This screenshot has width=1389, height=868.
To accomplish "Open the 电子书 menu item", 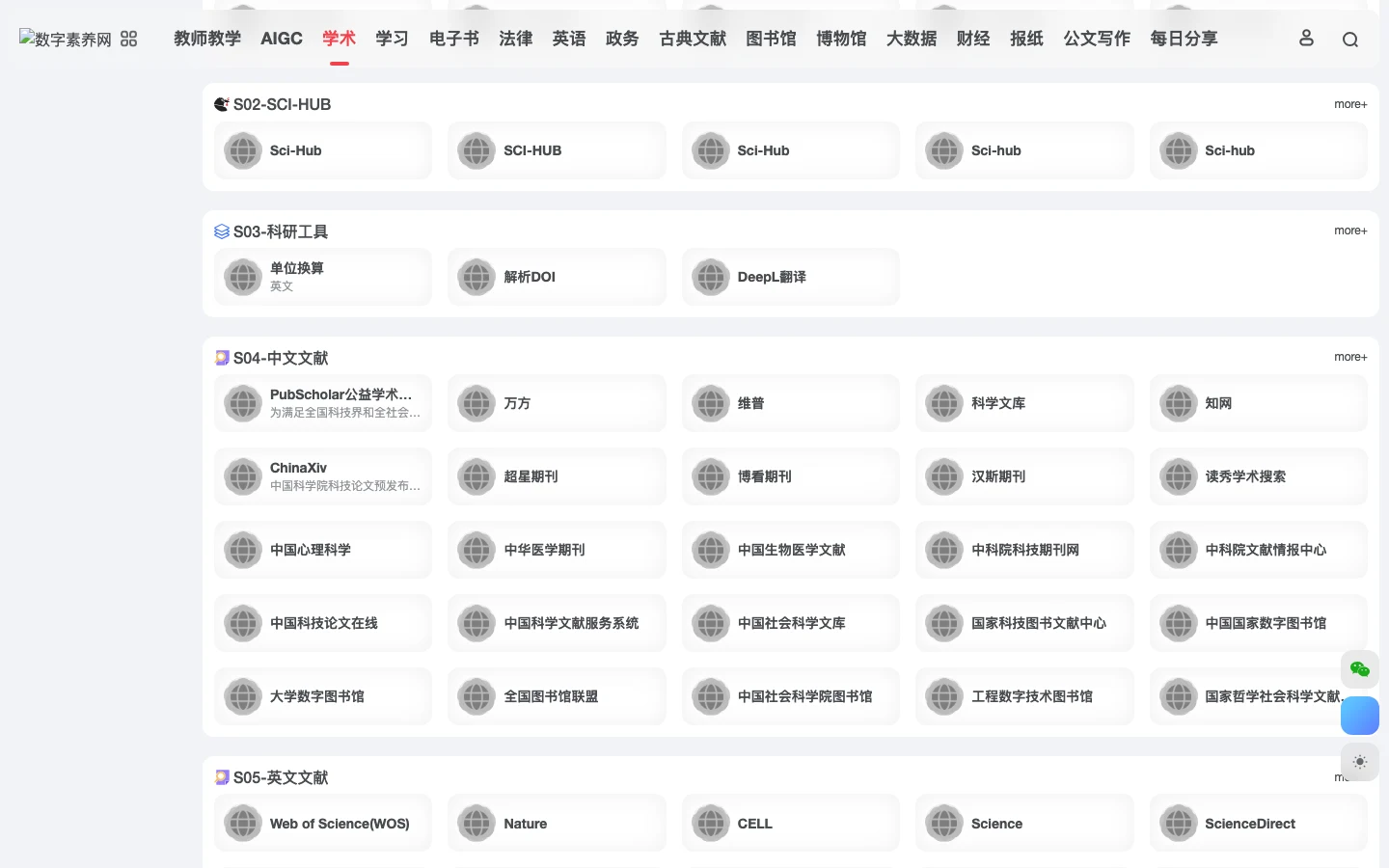I will (453, 39).
